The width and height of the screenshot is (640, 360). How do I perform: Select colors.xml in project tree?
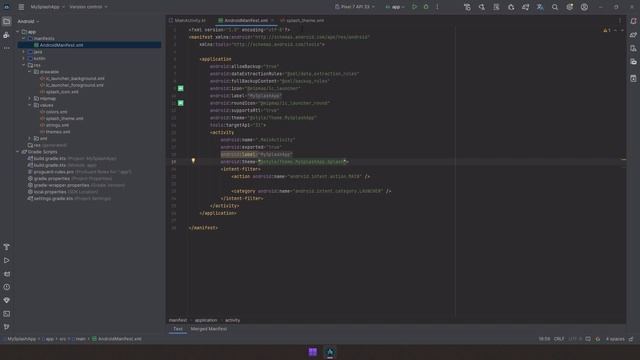coord(53,112)
